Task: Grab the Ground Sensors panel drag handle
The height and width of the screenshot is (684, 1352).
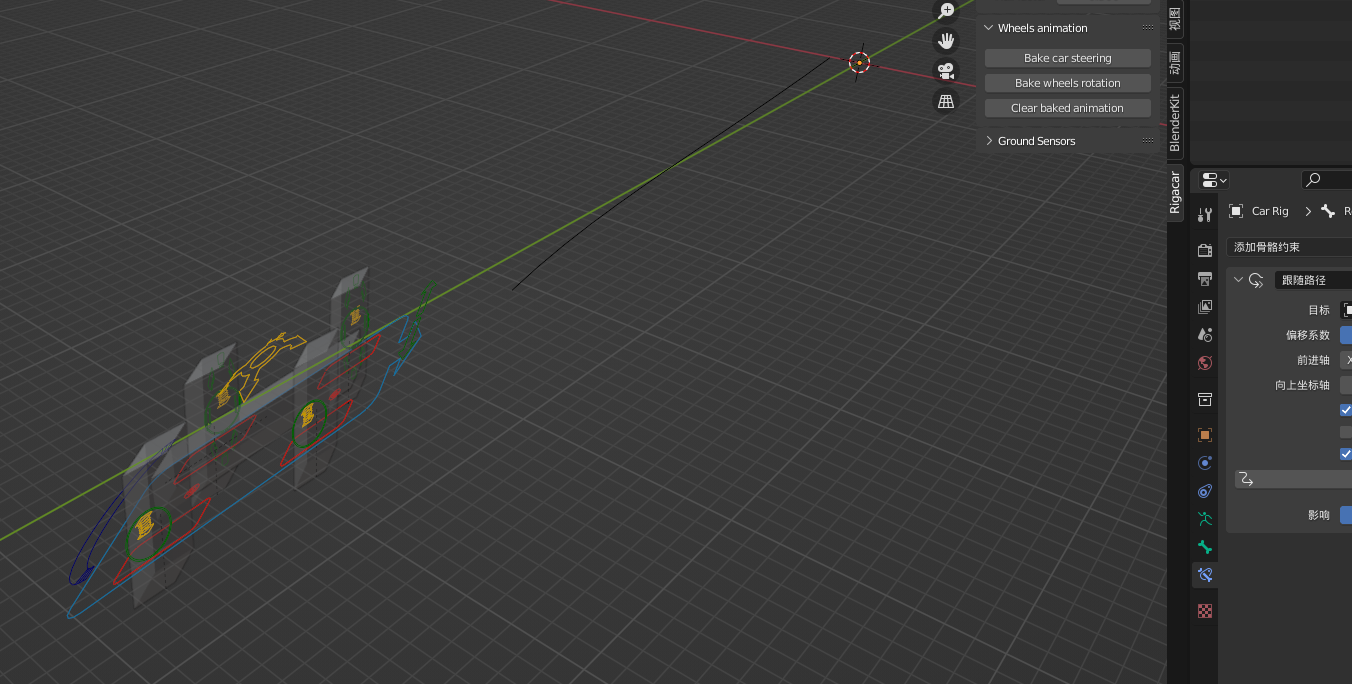Action: (x=1148, y=141)
